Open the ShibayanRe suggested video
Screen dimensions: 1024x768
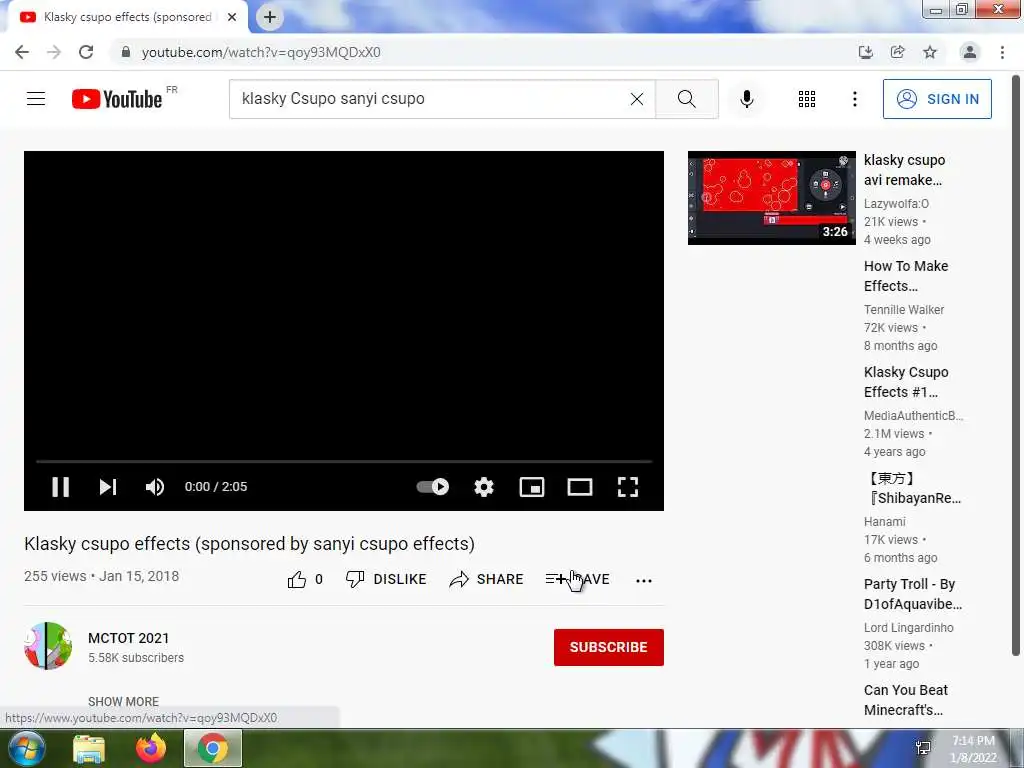[912, 488]
